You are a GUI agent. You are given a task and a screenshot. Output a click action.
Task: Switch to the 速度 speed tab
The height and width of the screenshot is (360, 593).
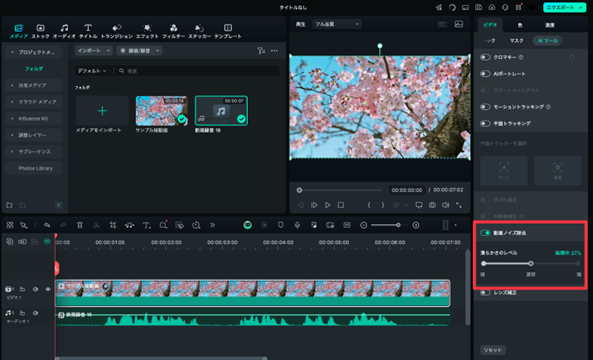click(x=550, y=25)
